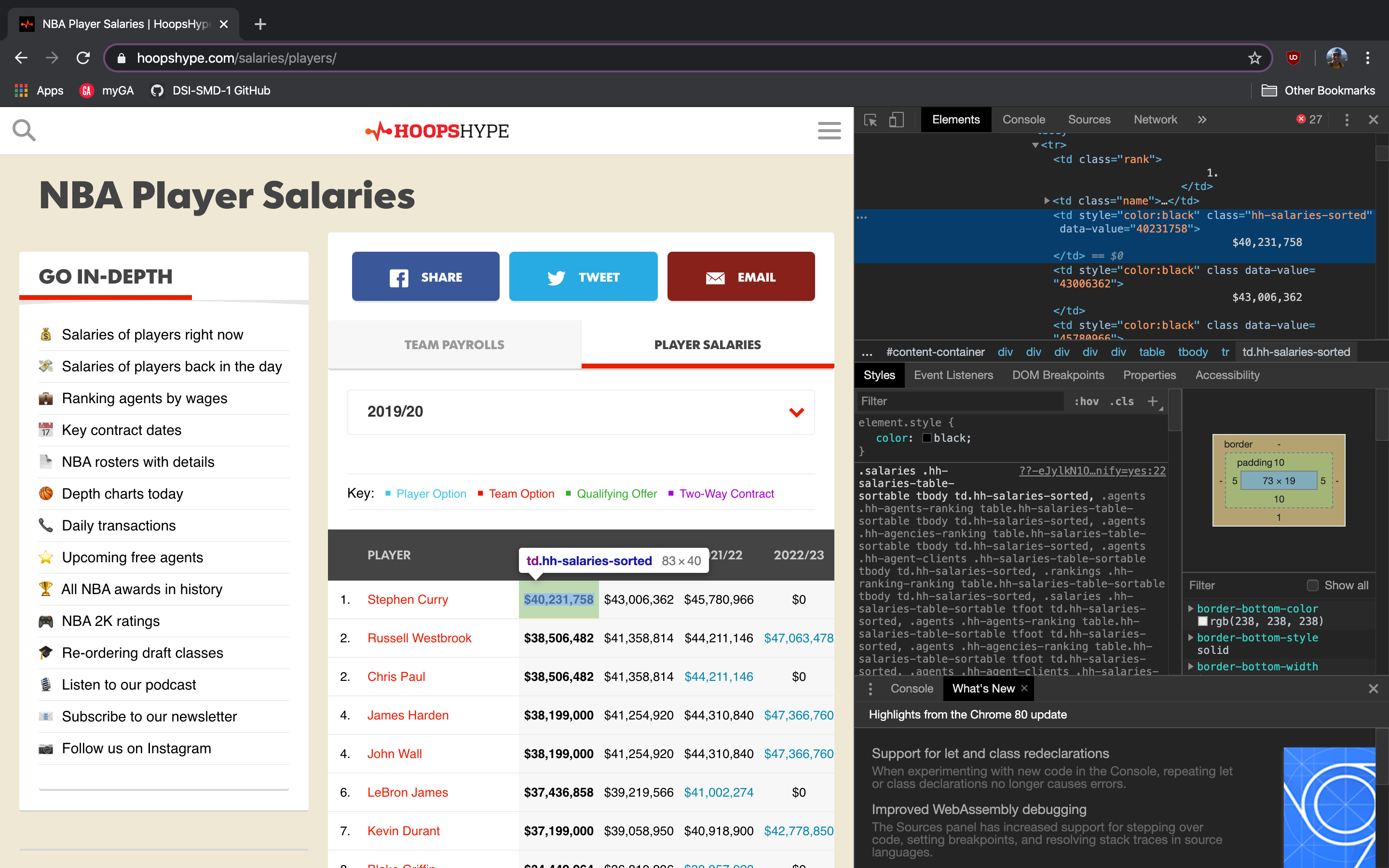This screenshot has width=1389, height=868.
Task: Click the TWEET button
Action: pyautogui.click(x=583, y=277)
